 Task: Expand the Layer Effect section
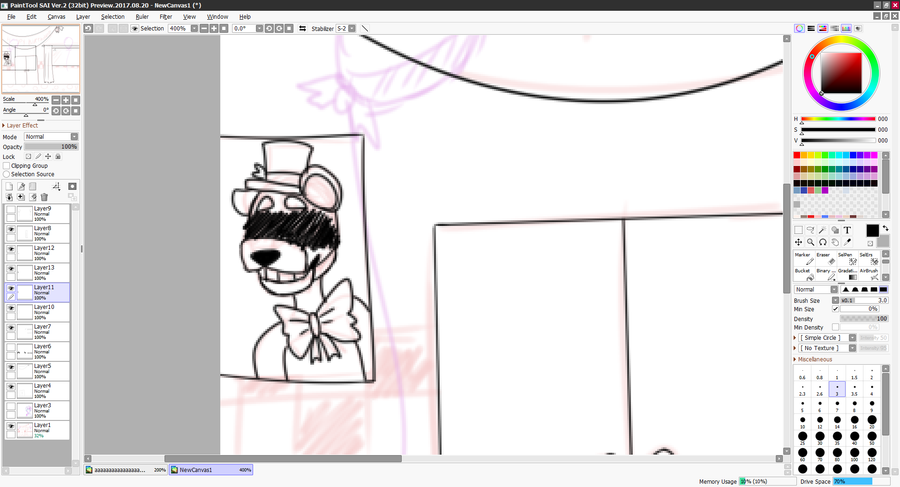(x=21, y=125)
